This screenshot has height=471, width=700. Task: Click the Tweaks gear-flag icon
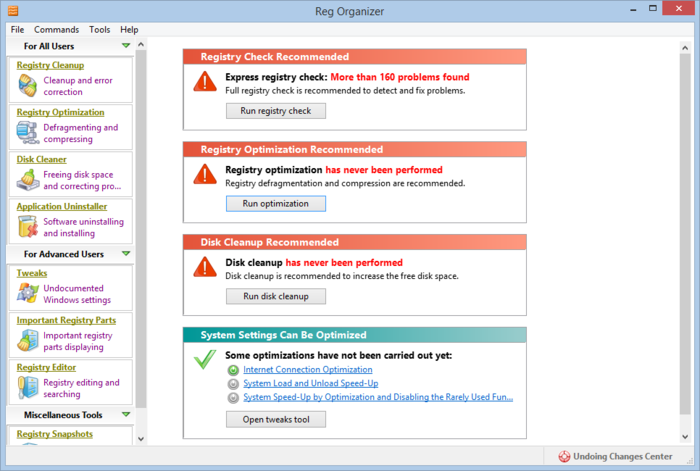[27, 293]
